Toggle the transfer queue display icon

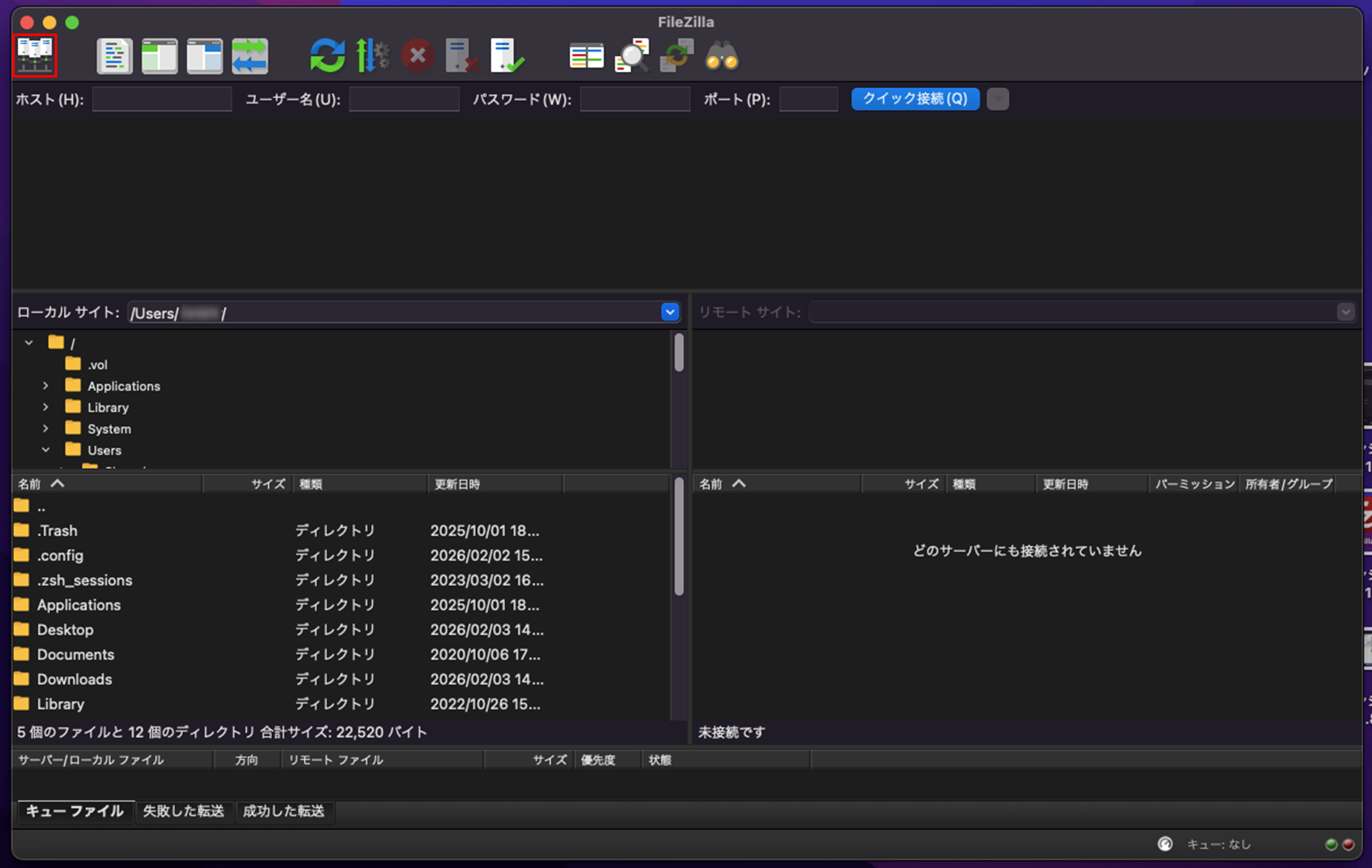coord(249,56)
